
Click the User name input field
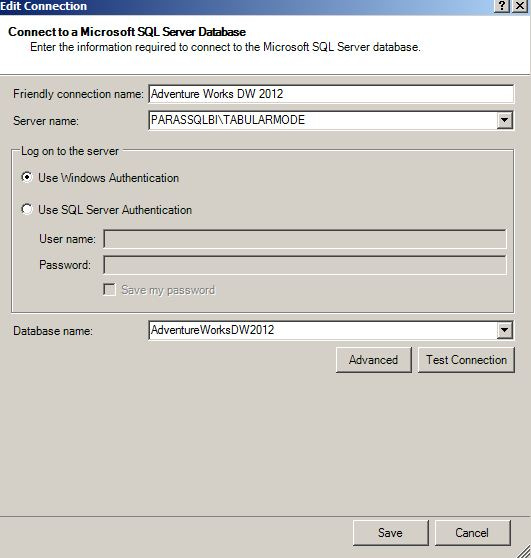pyautogui.click(x=305, y=239)
